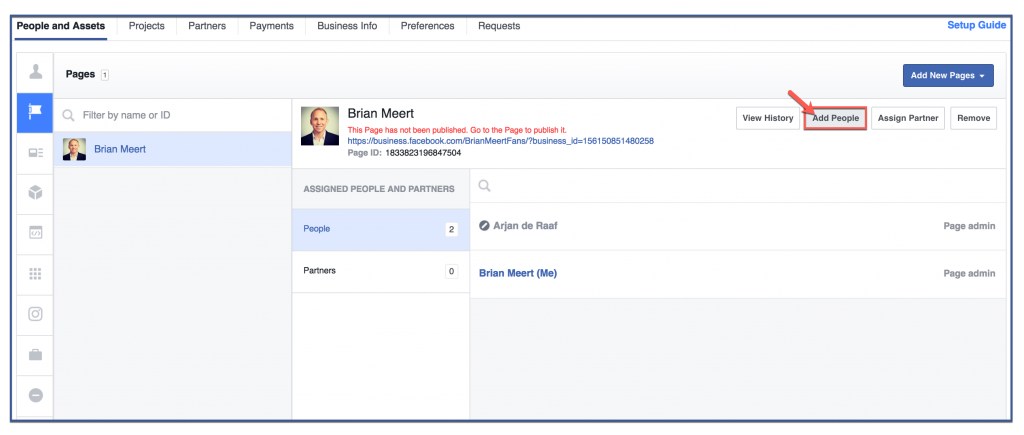Open the Partners tab

pyautogui.click(x=207, y=26)
